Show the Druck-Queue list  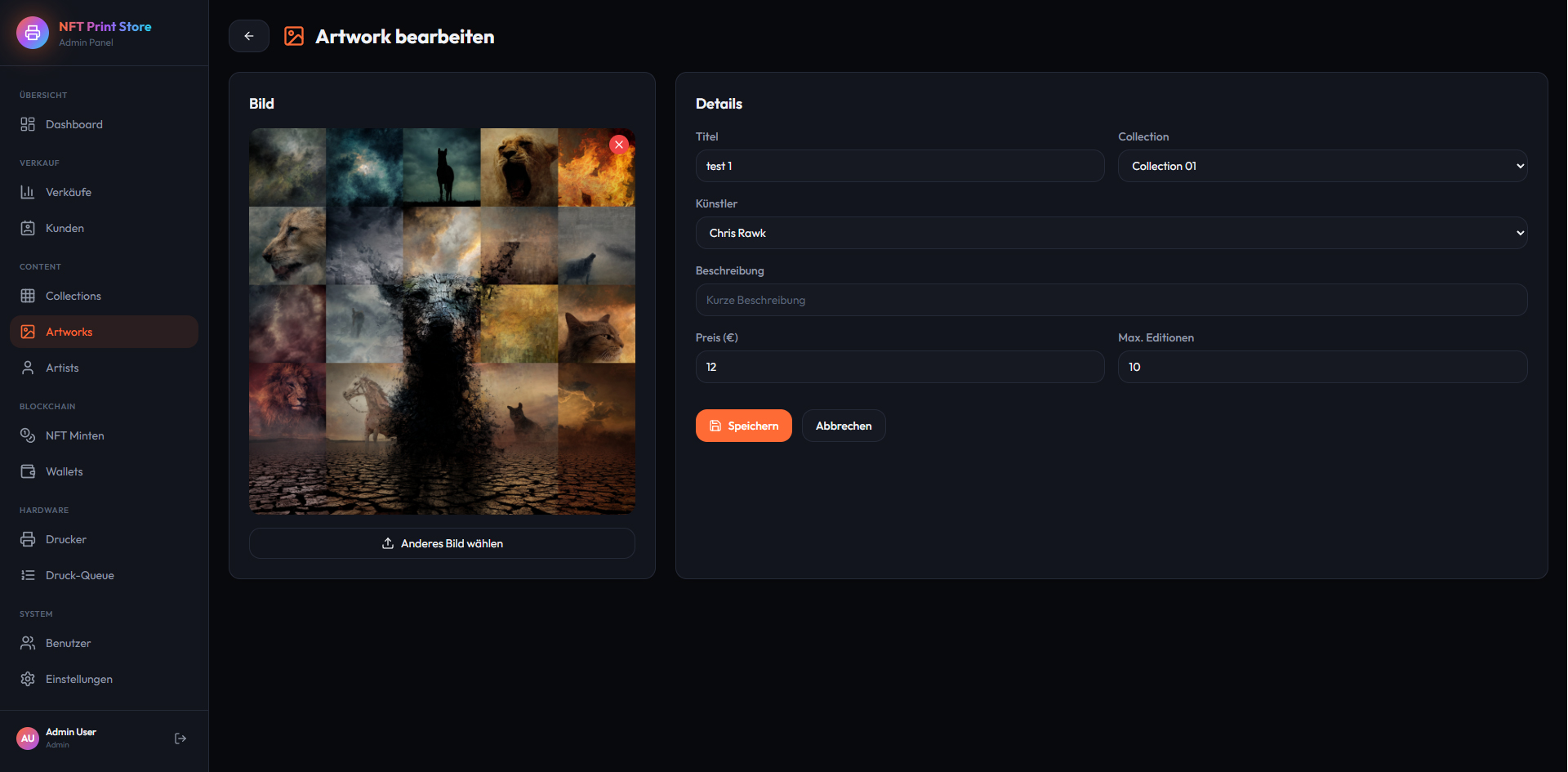click(79, 575)
